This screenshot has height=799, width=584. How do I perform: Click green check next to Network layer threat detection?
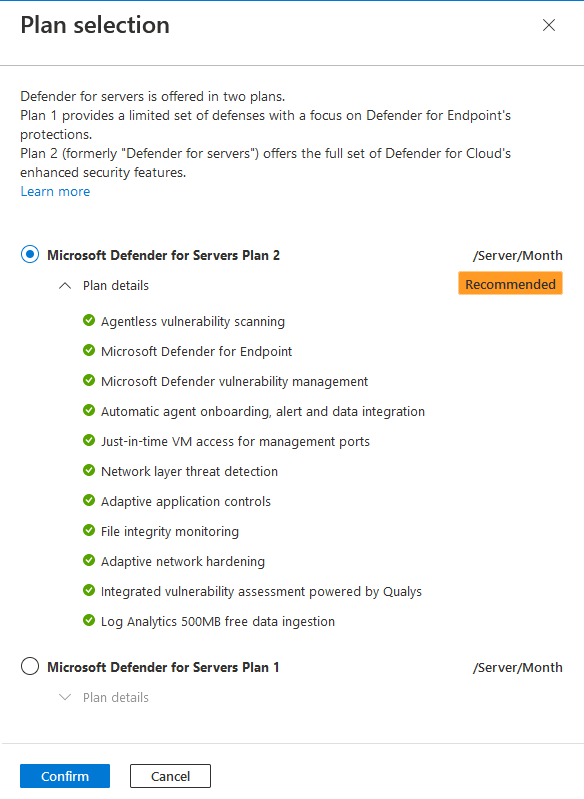[89, 470]
